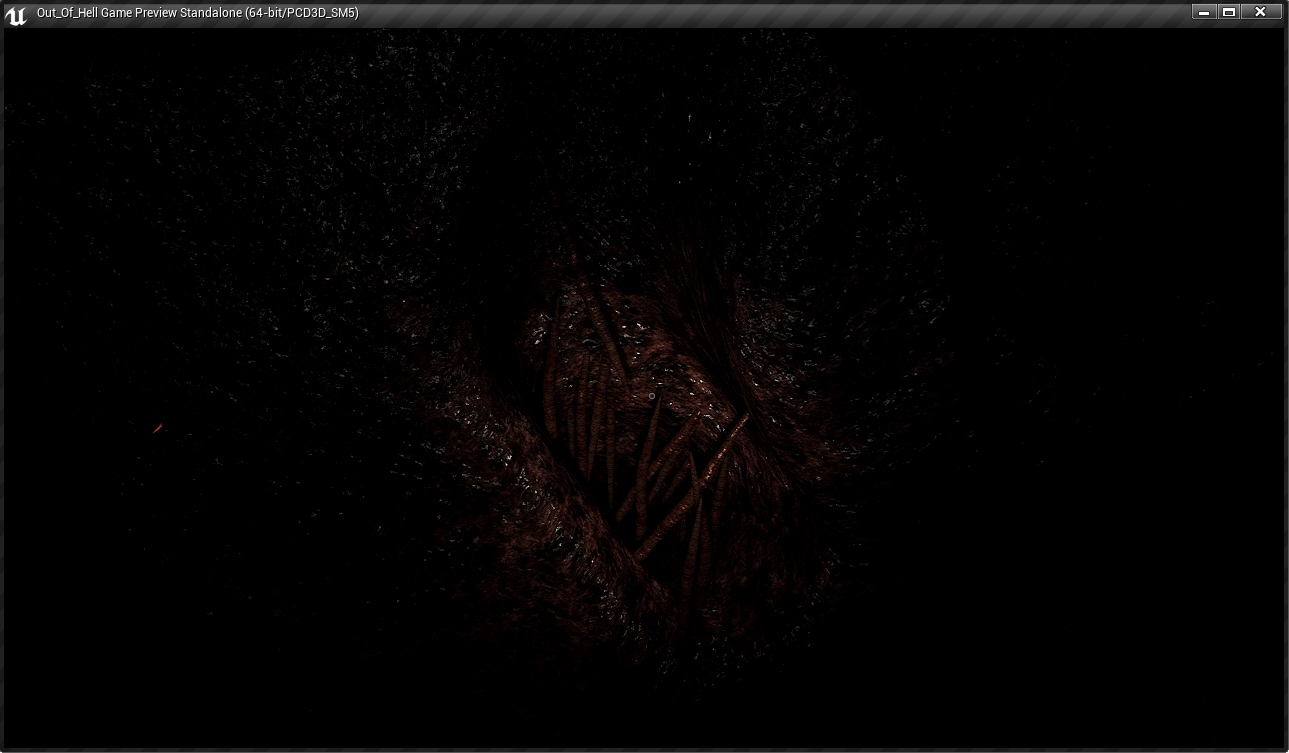The width and height of the screenshot is (1289, 753).
Task: Click the empty middle of the title bar
Action: pyautogui.click(x=750, y=13)
